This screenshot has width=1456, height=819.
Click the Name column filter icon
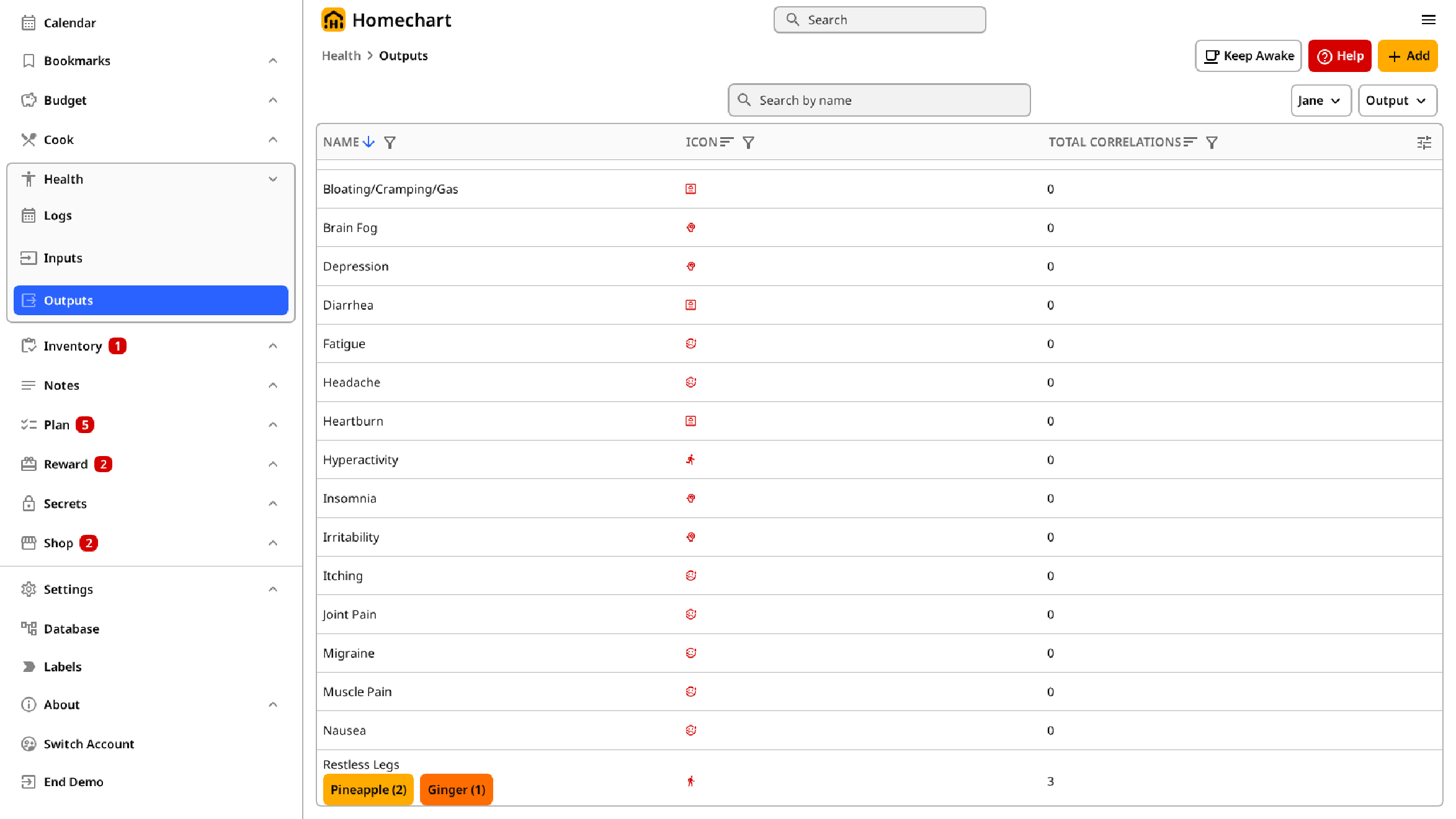click(390, 143)
